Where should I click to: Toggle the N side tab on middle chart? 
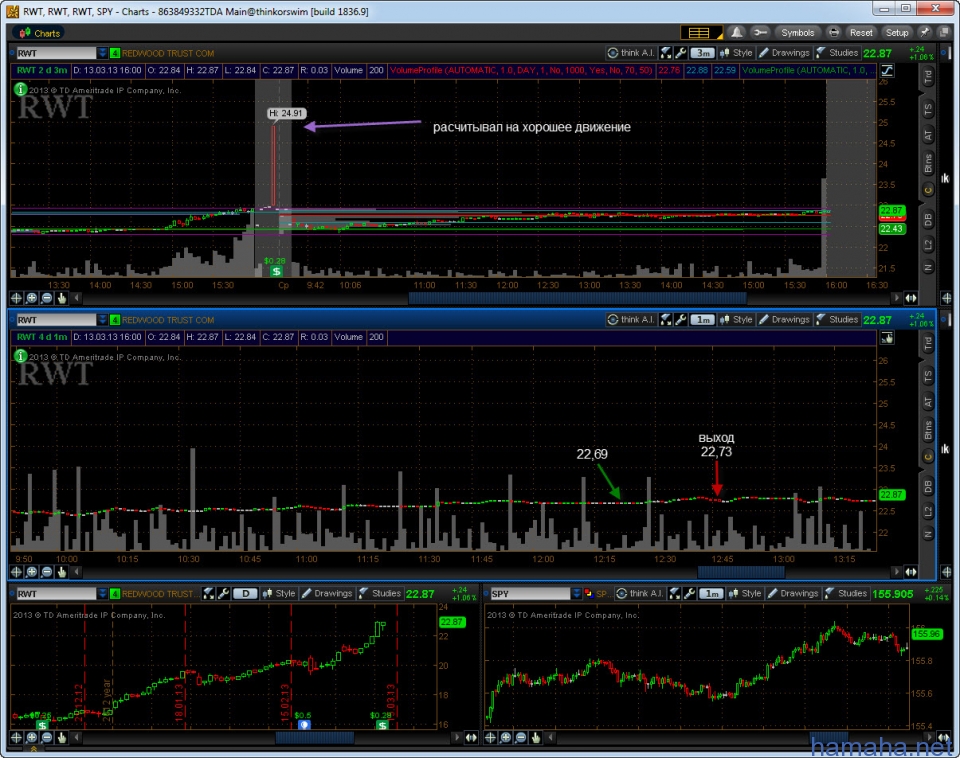click(928, 535)
